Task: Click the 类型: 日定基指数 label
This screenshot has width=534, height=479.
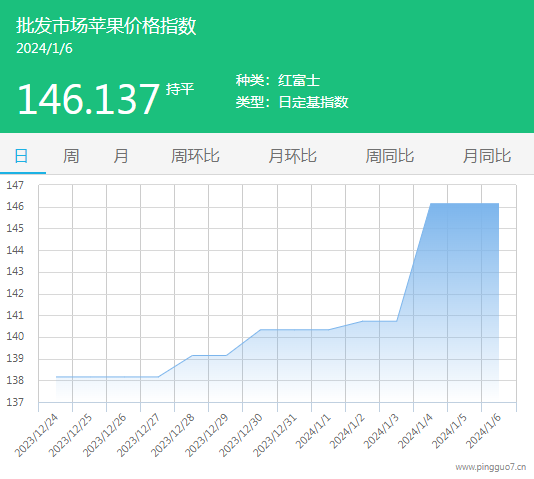Action: pos(292,102)
